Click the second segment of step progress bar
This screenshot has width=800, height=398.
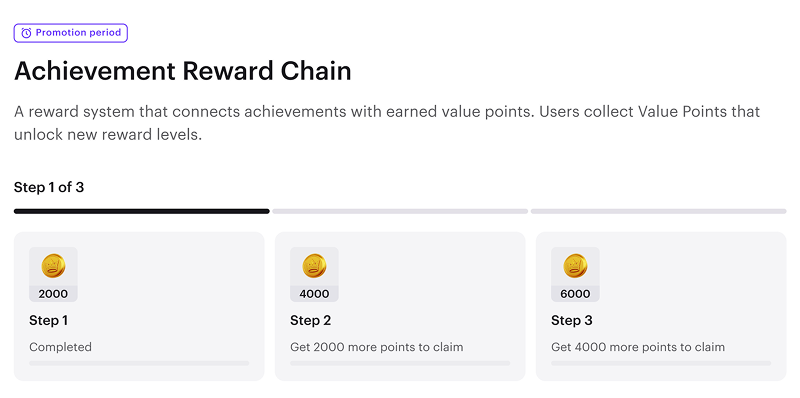400,211
